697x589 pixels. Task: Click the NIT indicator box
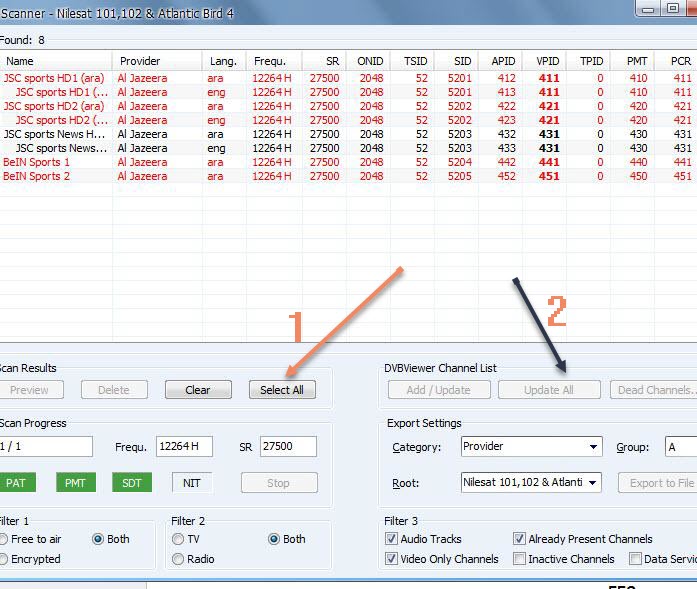[191, 483]
